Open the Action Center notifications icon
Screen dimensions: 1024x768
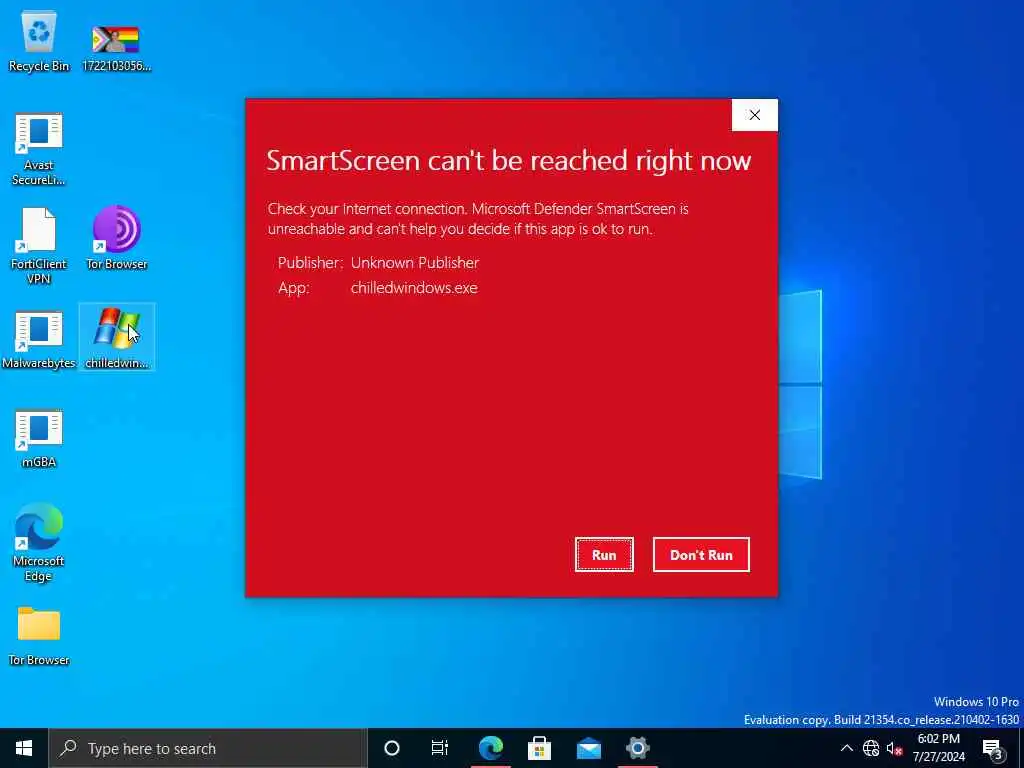[x=992, y=749]
